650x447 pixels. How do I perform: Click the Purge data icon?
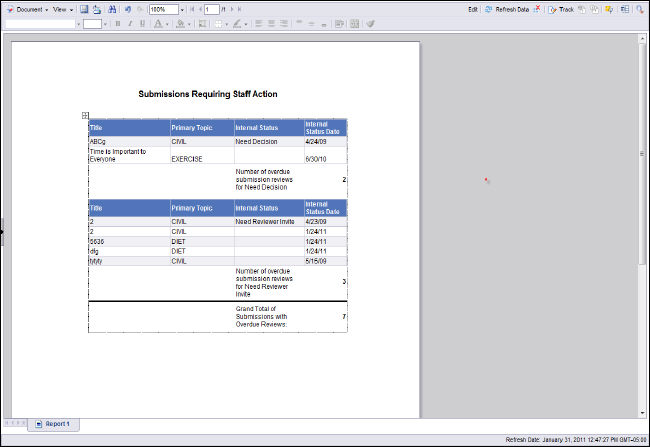pos(537,8)
